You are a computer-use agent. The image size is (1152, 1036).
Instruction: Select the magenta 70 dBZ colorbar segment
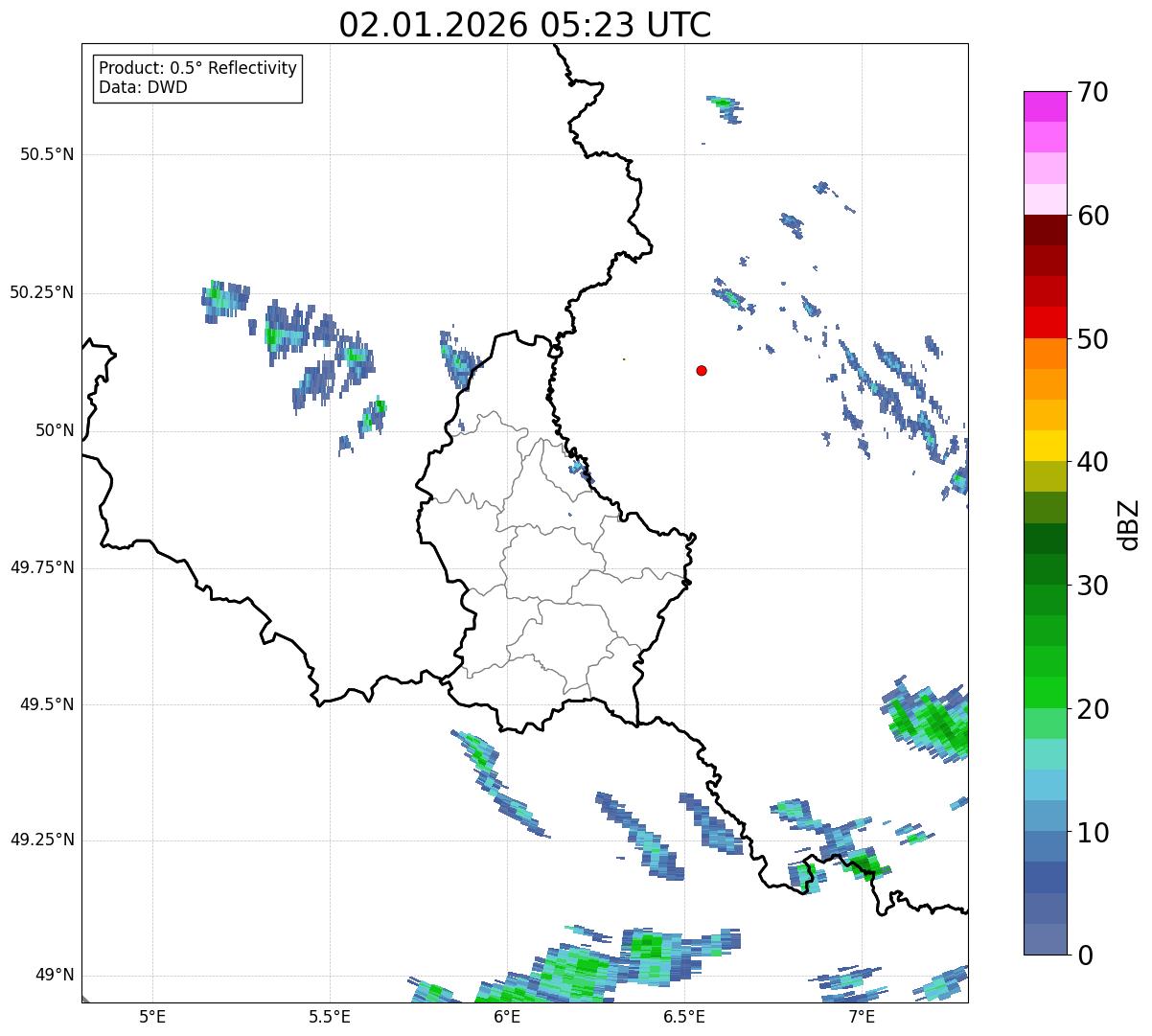pos(1045,106)
